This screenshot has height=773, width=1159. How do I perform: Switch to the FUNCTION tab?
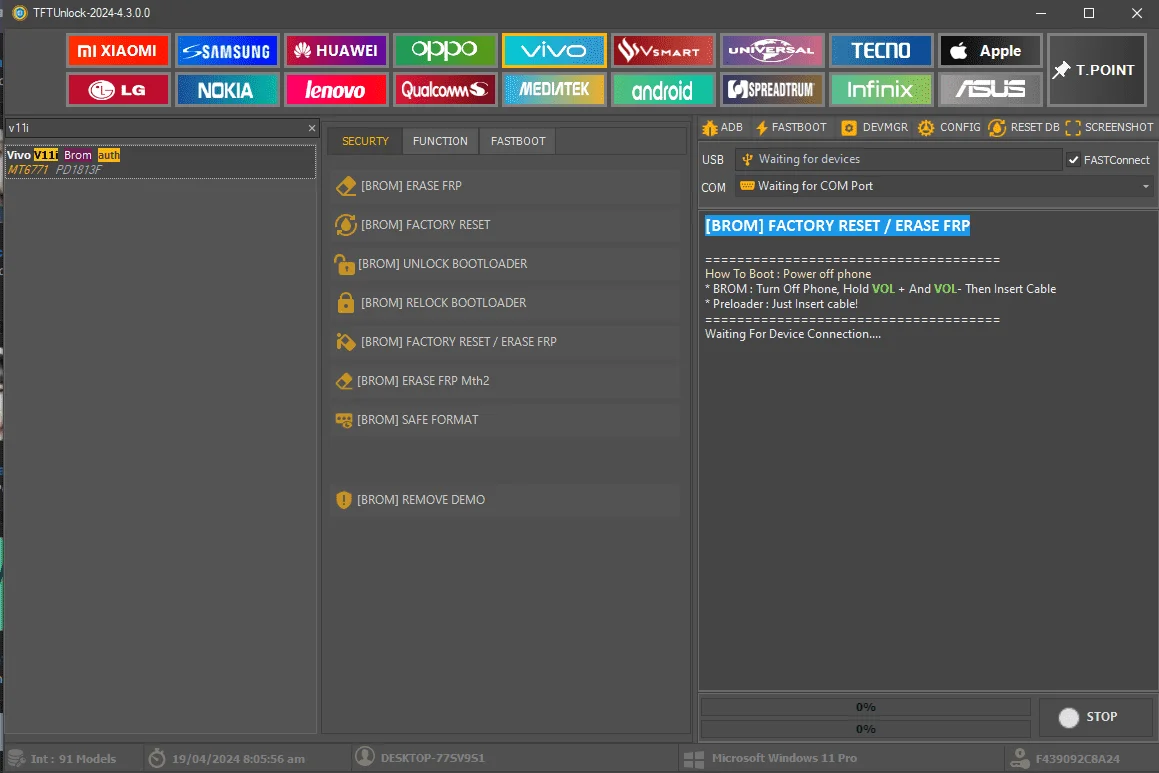440,140
